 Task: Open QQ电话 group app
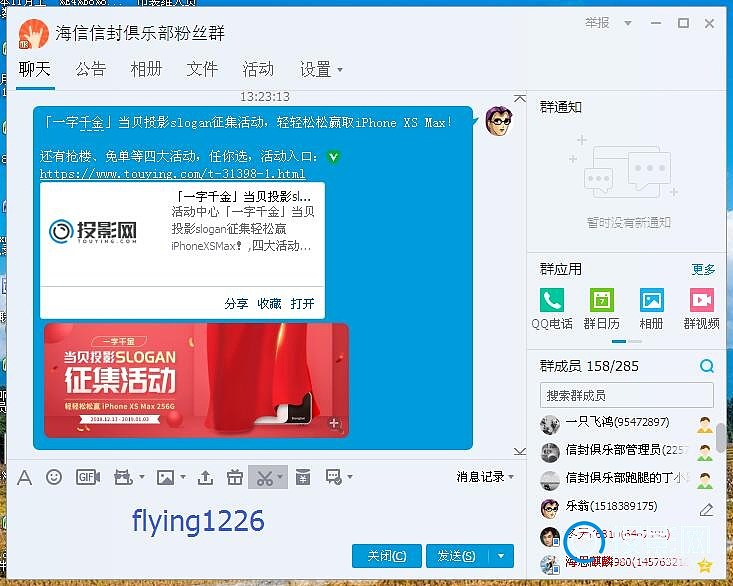tap(552, 300)
